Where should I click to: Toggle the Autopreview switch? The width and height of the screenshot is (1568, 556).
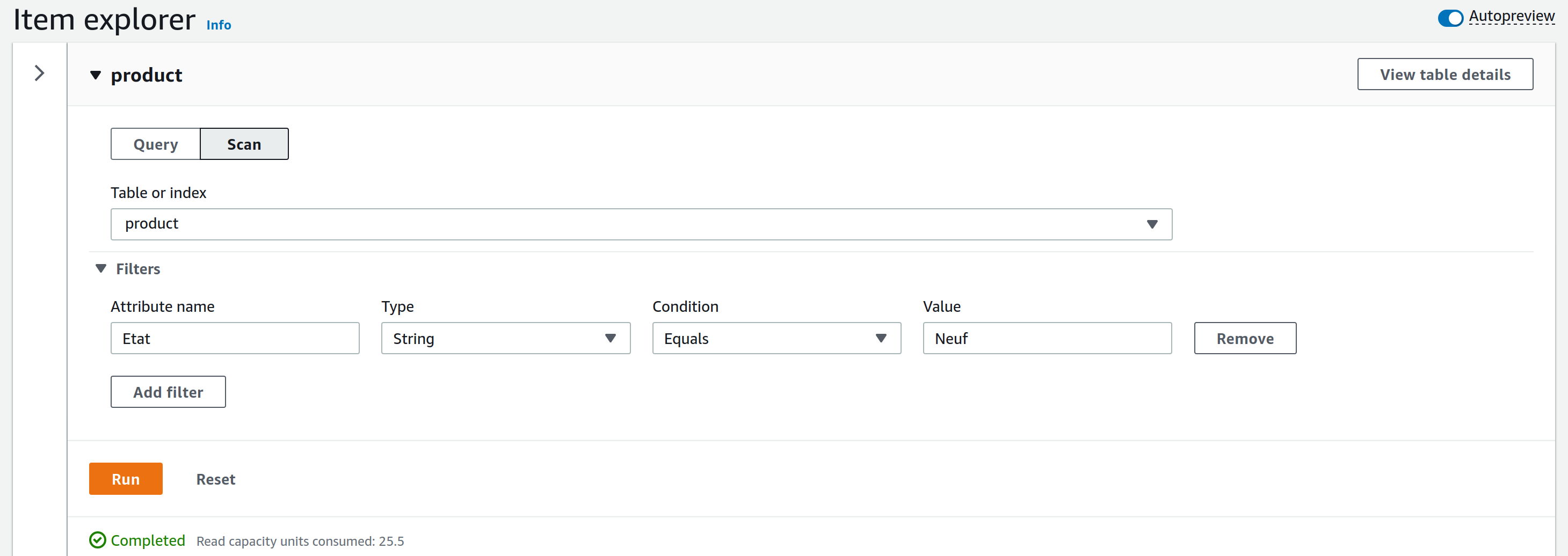pyautogui.click(x=1449, y=18)
